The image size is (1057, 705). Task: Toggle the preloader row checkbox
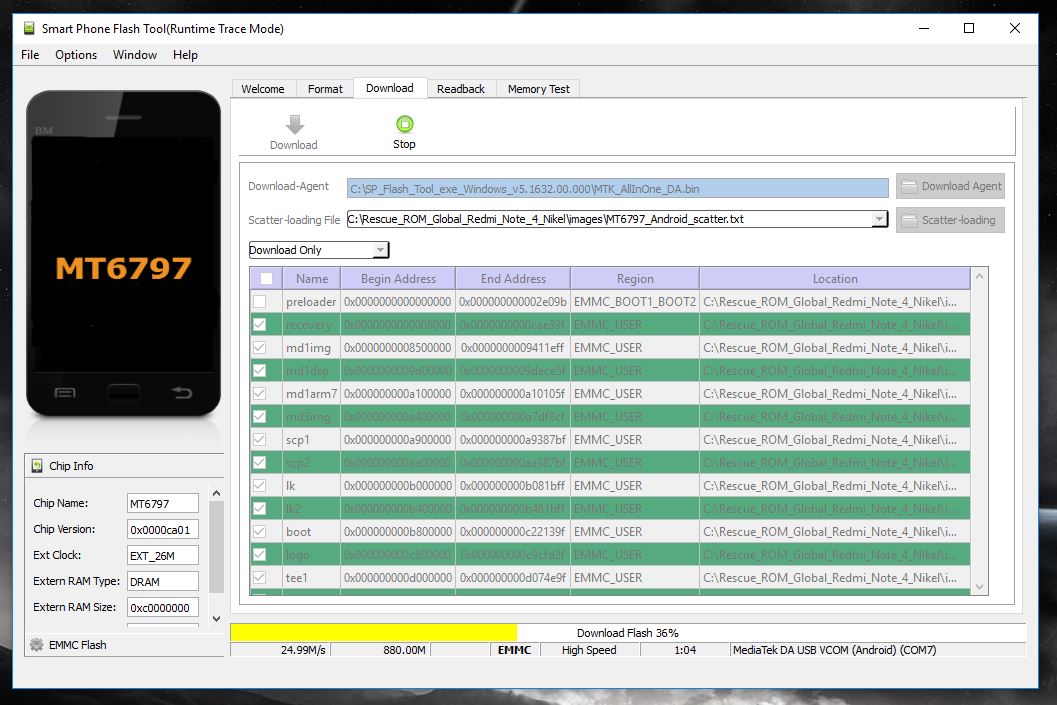260,301
